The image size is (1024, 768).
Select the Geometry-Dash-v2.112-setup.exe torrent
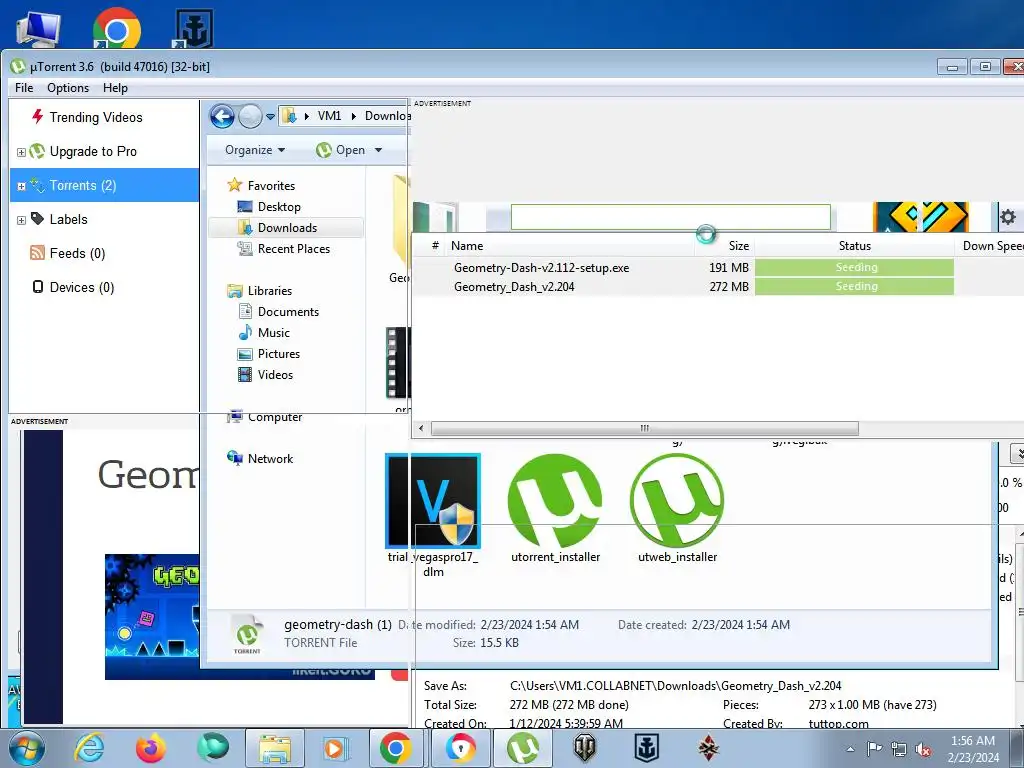pyautogui.click(x=541, y=268)
